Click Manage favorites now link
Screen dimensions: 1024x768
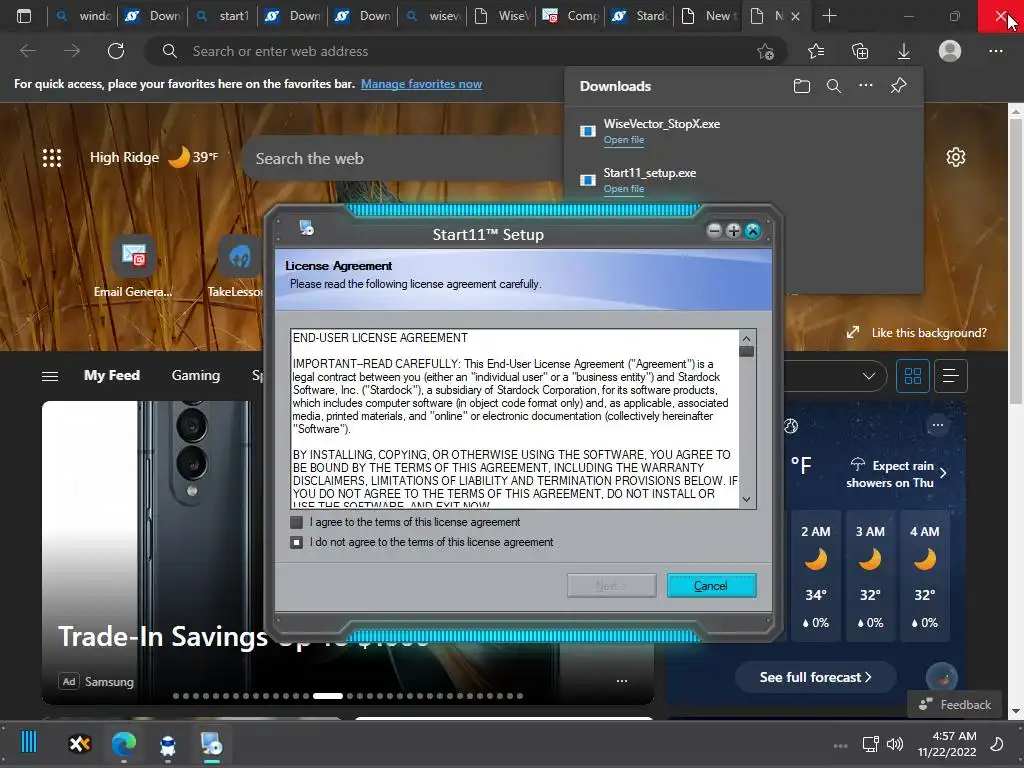tap(421, 84)
